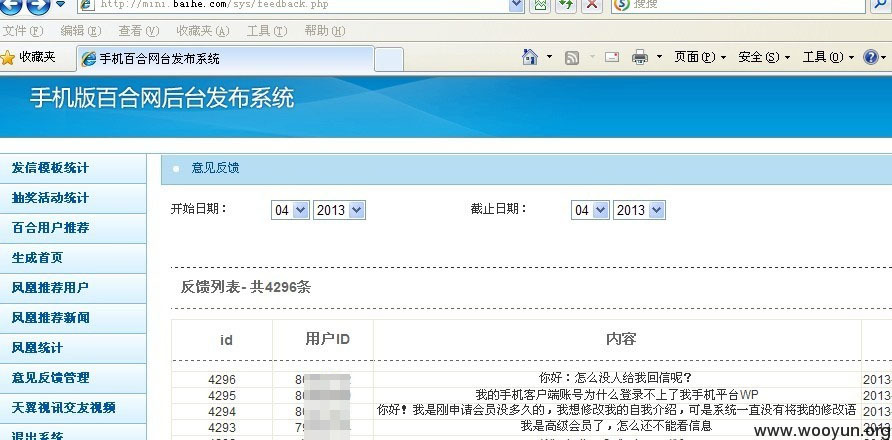Expand the Home icon dropdown arrow

[x=549, y=57]
